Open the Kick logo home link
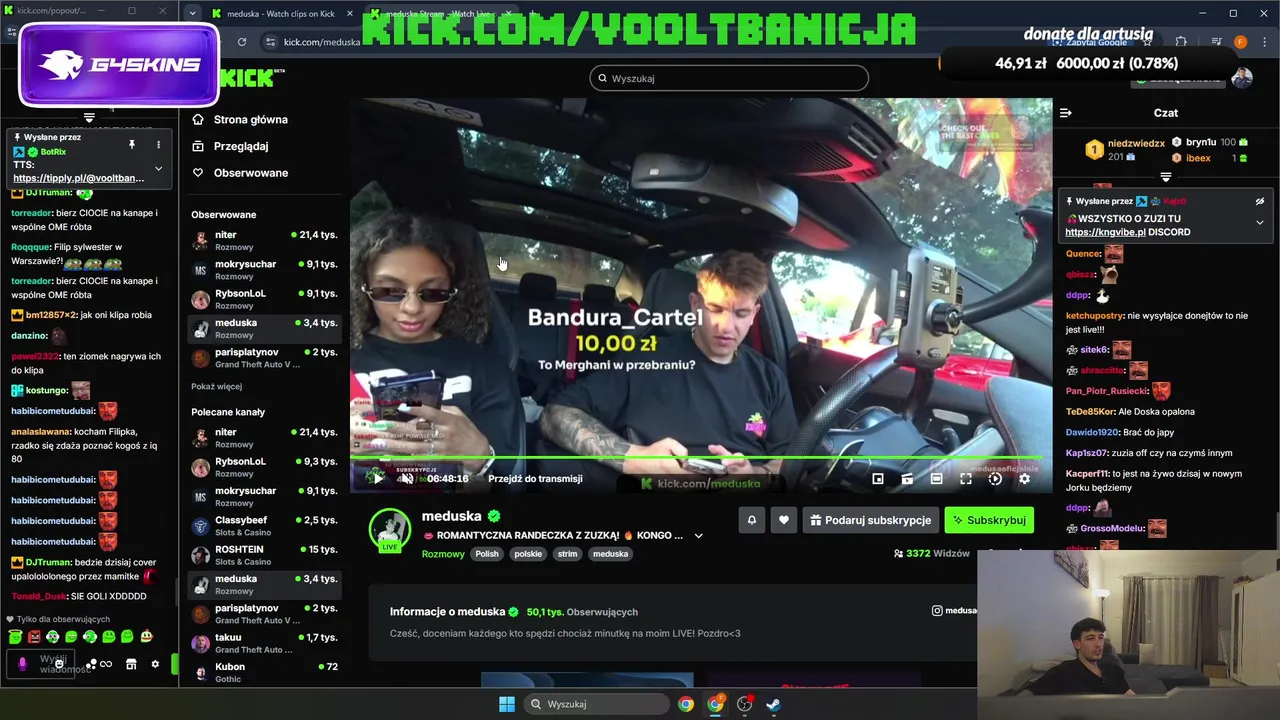The width and height of the screenshot is (1280, 720). click(x=247, y=78)
